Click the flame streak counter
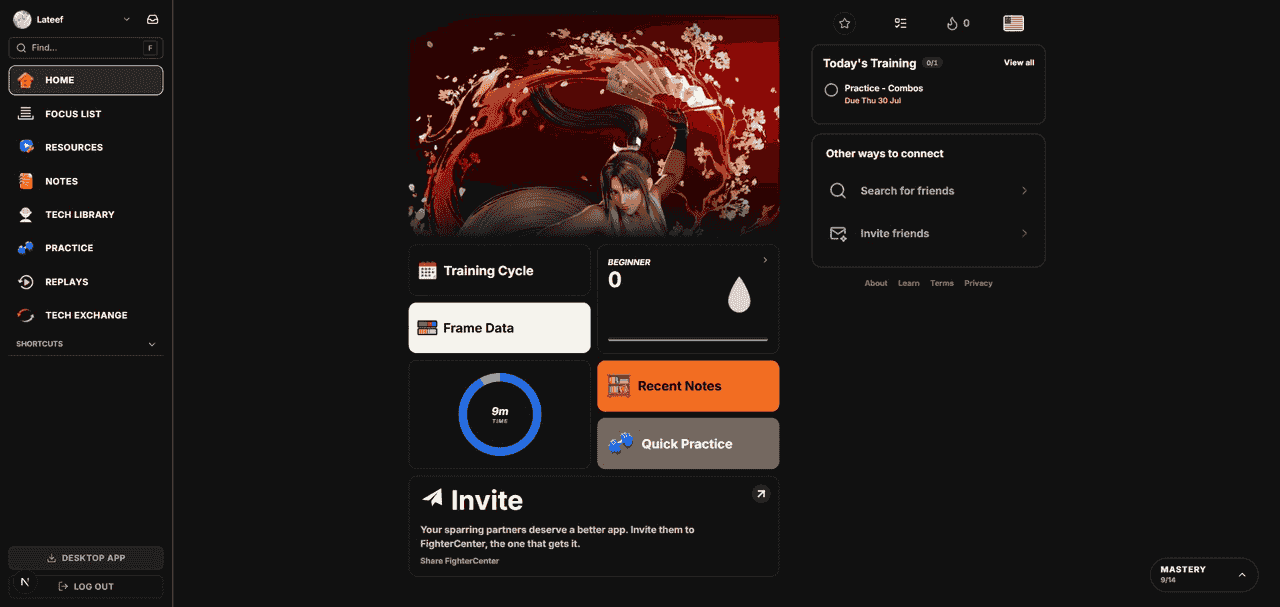The image size is (1280, 607). (x=958, y=23)
